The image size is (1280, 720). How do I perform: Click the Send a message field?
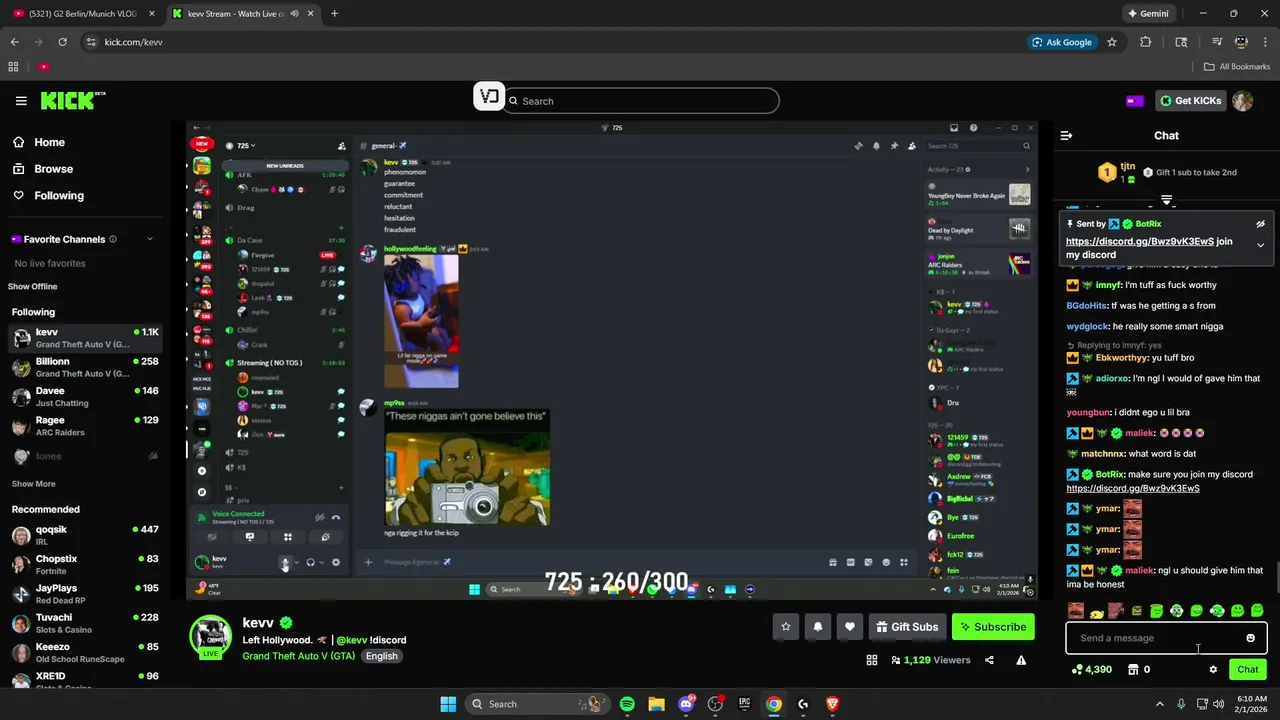click(x=1152, y=638)
